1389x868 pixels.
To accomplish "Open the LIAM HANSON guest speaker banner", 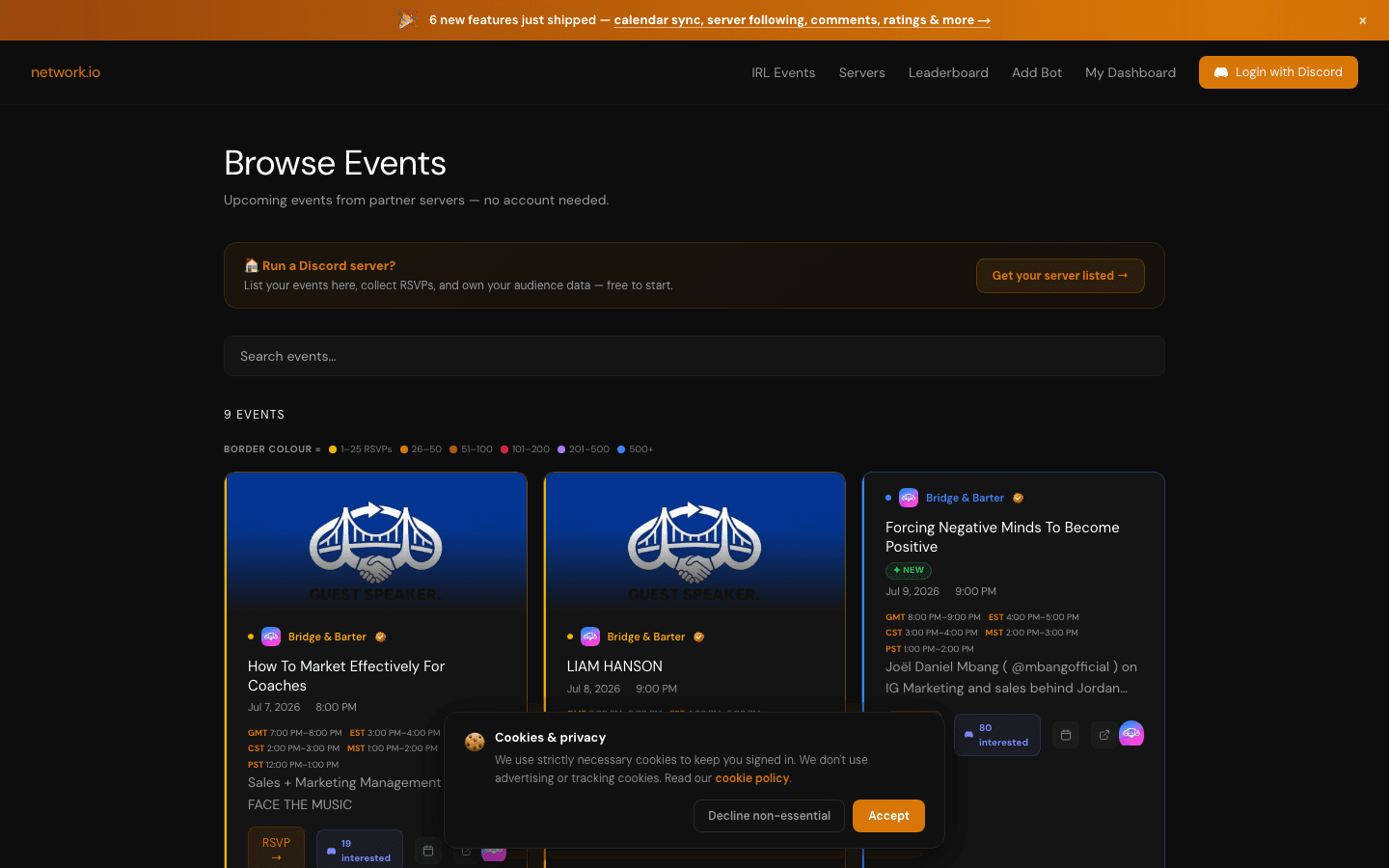I will [x=694, y=543].
